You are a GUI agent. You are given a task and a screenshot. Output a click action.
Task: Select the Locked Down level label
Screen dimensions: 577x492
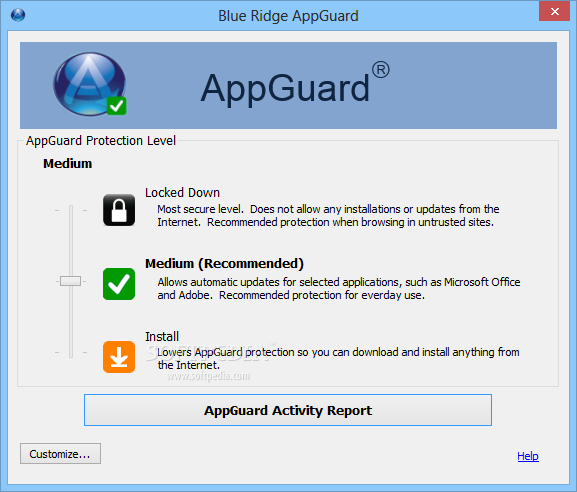point(182,192)
